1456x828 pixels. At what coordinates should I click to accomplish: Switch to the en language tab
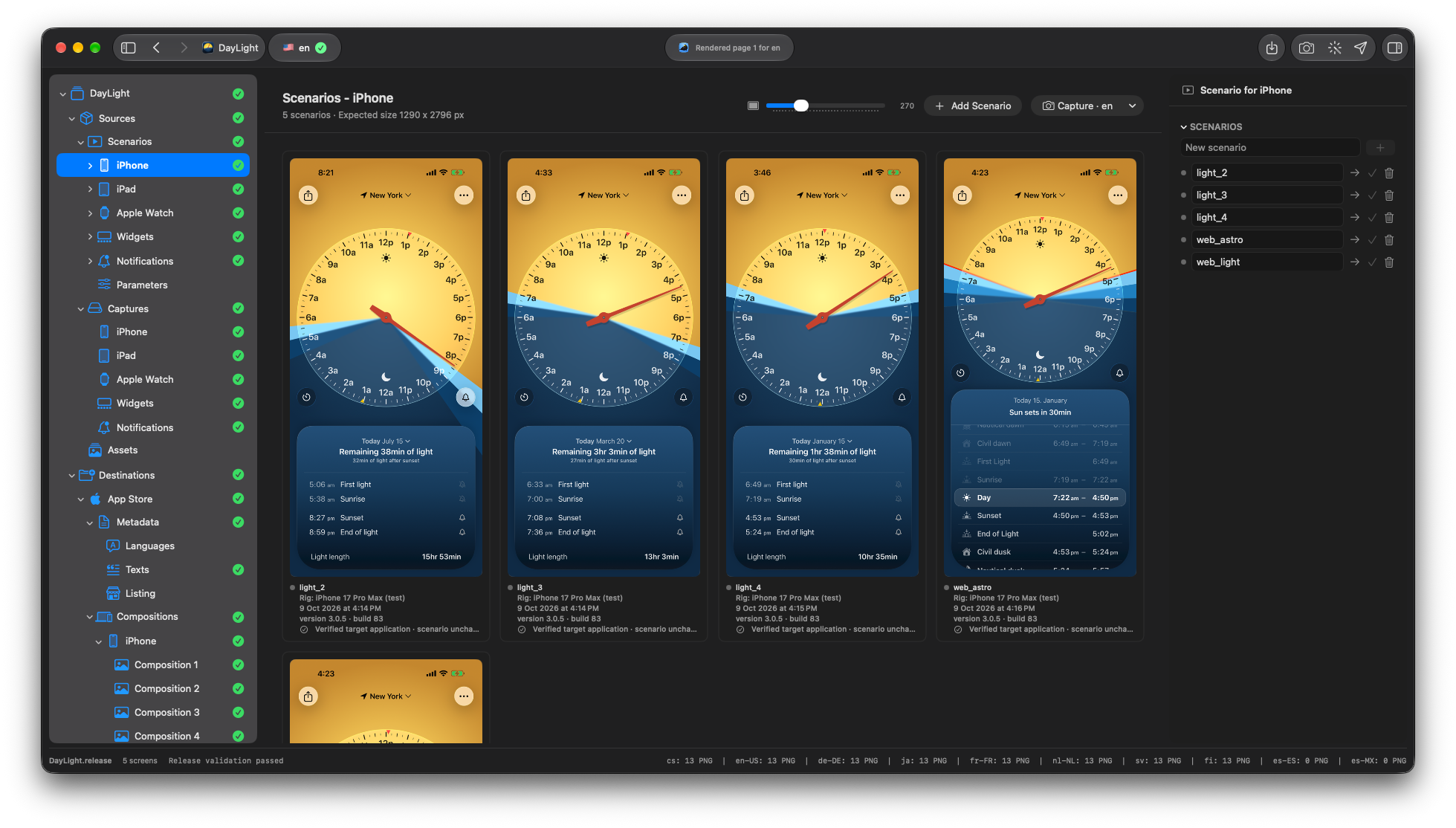click(x=305, y=48)
